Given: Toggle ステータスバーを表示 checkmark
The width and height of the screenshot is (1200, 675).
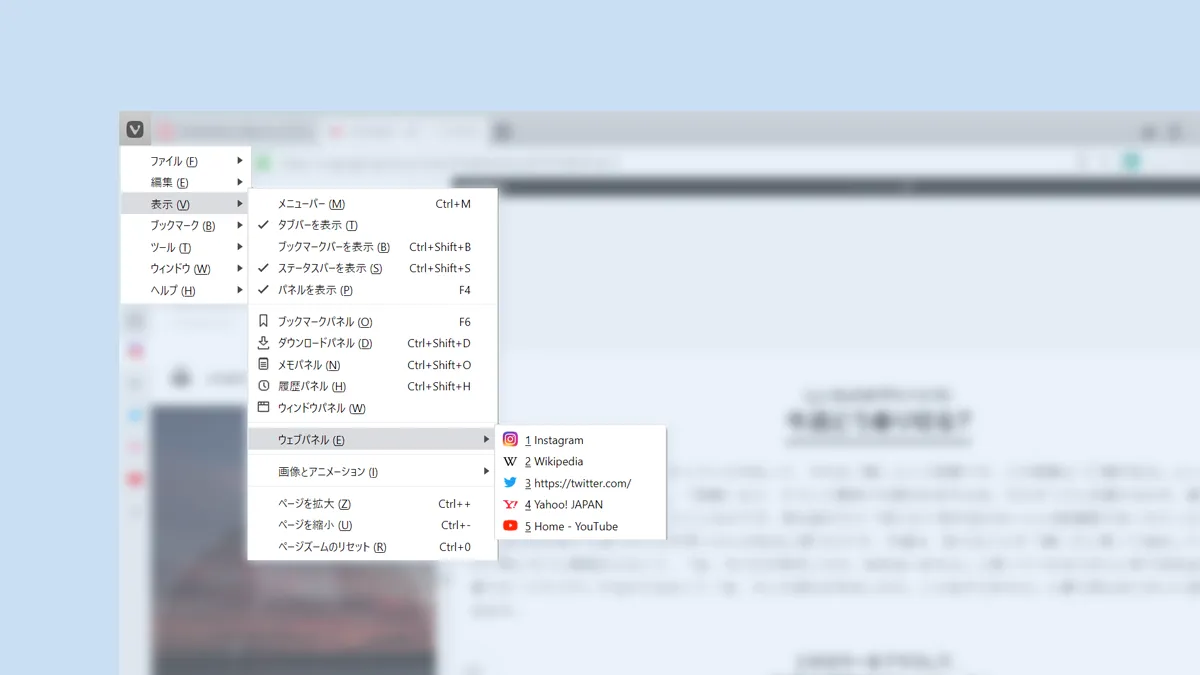Looking at the screenshot, I should [x=263, y=268].
